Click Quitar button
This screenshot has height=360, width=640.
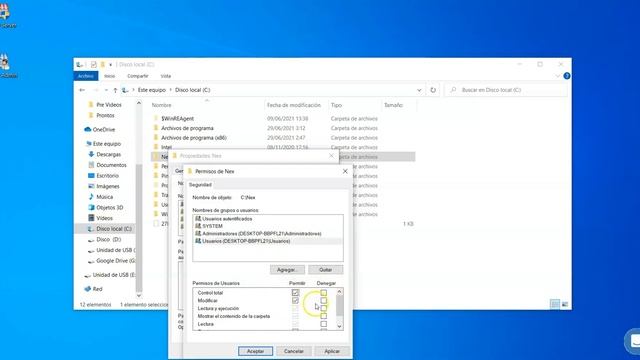pyautogui.click(x=325, y=270)
